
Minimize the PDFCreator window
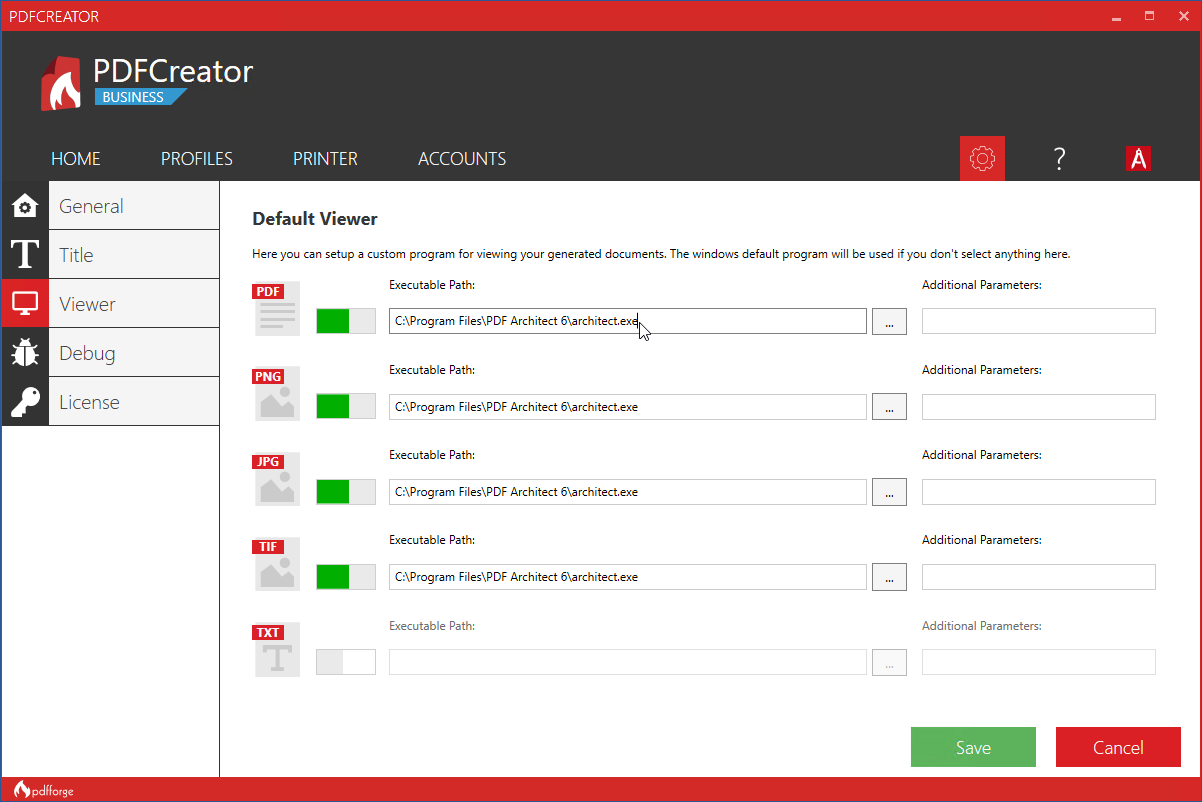[1116, 16]
